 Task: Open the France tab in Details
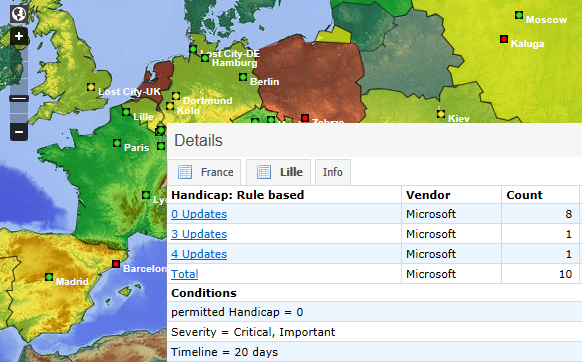click(204, 172)
